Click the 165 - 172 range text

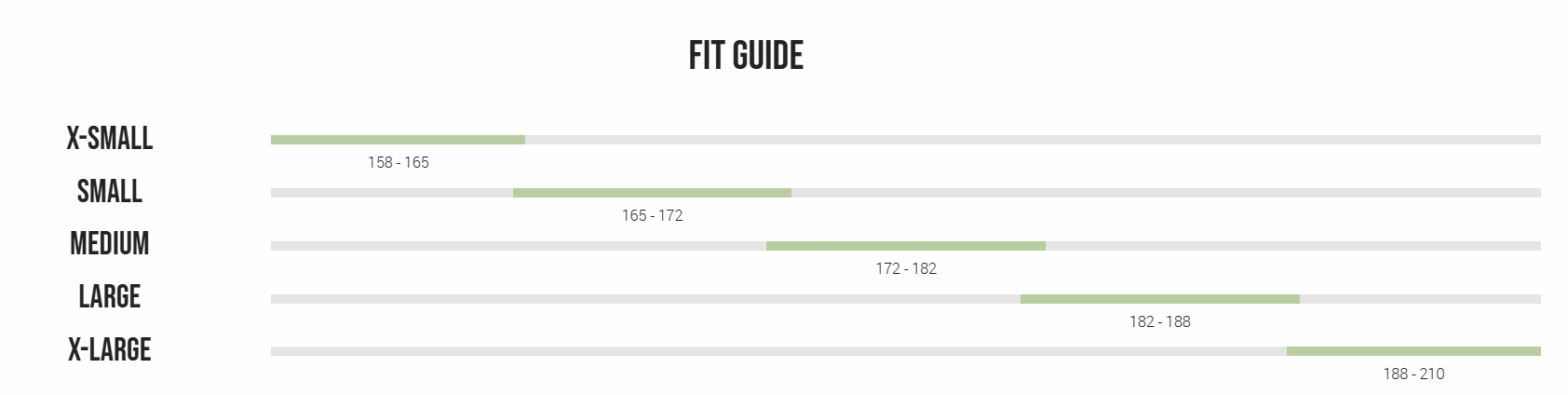pyautogui.click(x=653, y=215)
